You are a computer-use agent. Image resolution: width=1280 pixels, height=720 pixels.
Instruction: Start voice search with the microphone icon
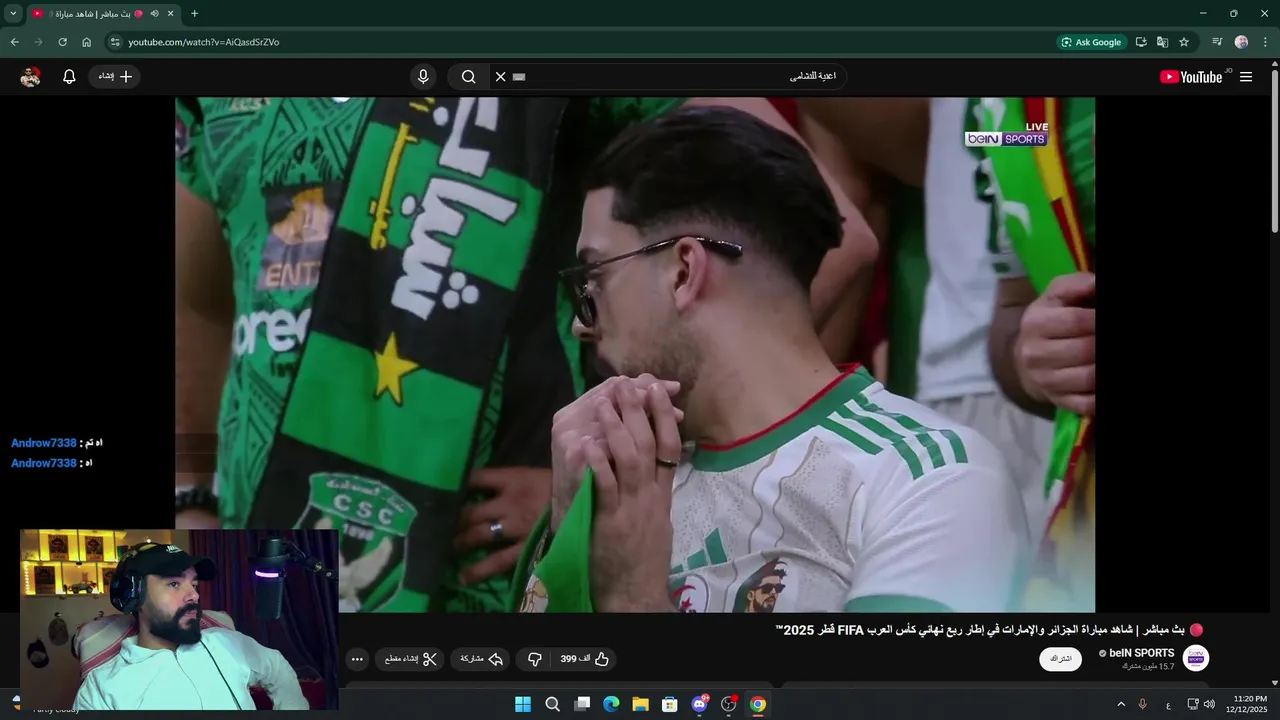pyautogui.click(x=423, y=77)
